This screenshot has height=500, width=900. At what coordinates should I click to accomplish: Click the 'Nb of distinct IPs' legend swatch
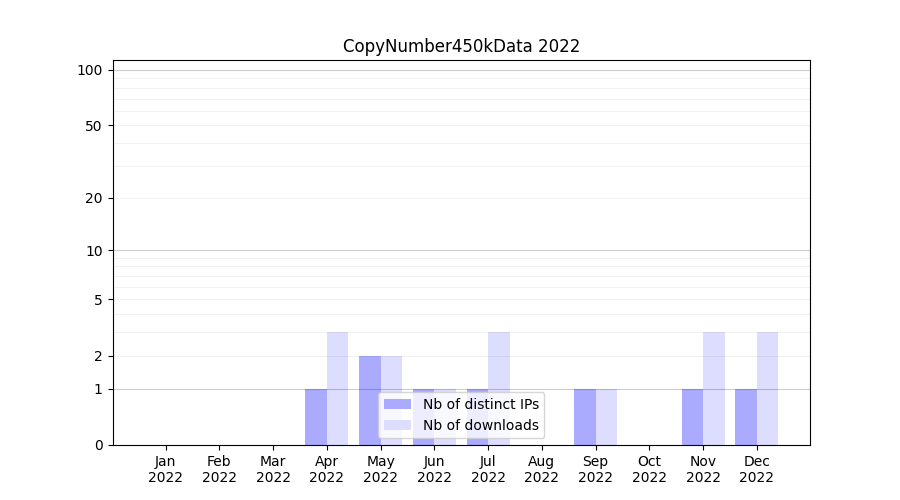pos(397,404)
